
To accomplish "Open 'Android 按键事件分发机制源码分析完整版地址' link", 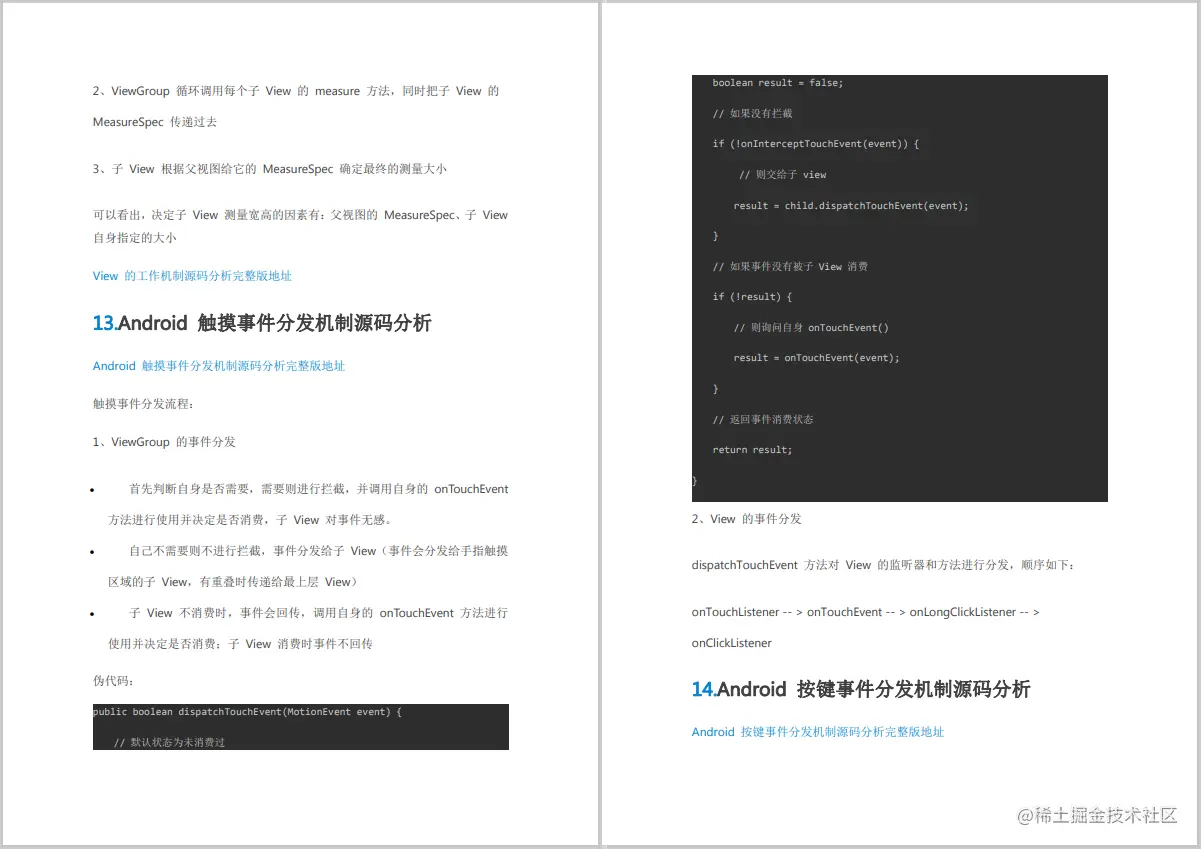I will (818, 732).
